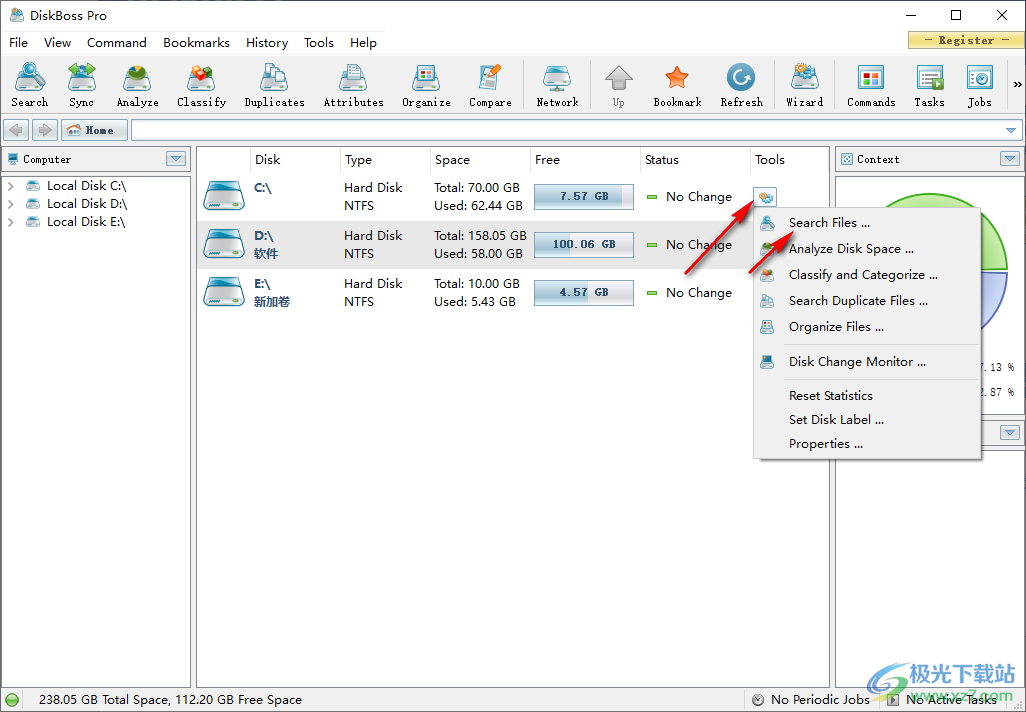
Task: Go to Home location
Action: 94,130
